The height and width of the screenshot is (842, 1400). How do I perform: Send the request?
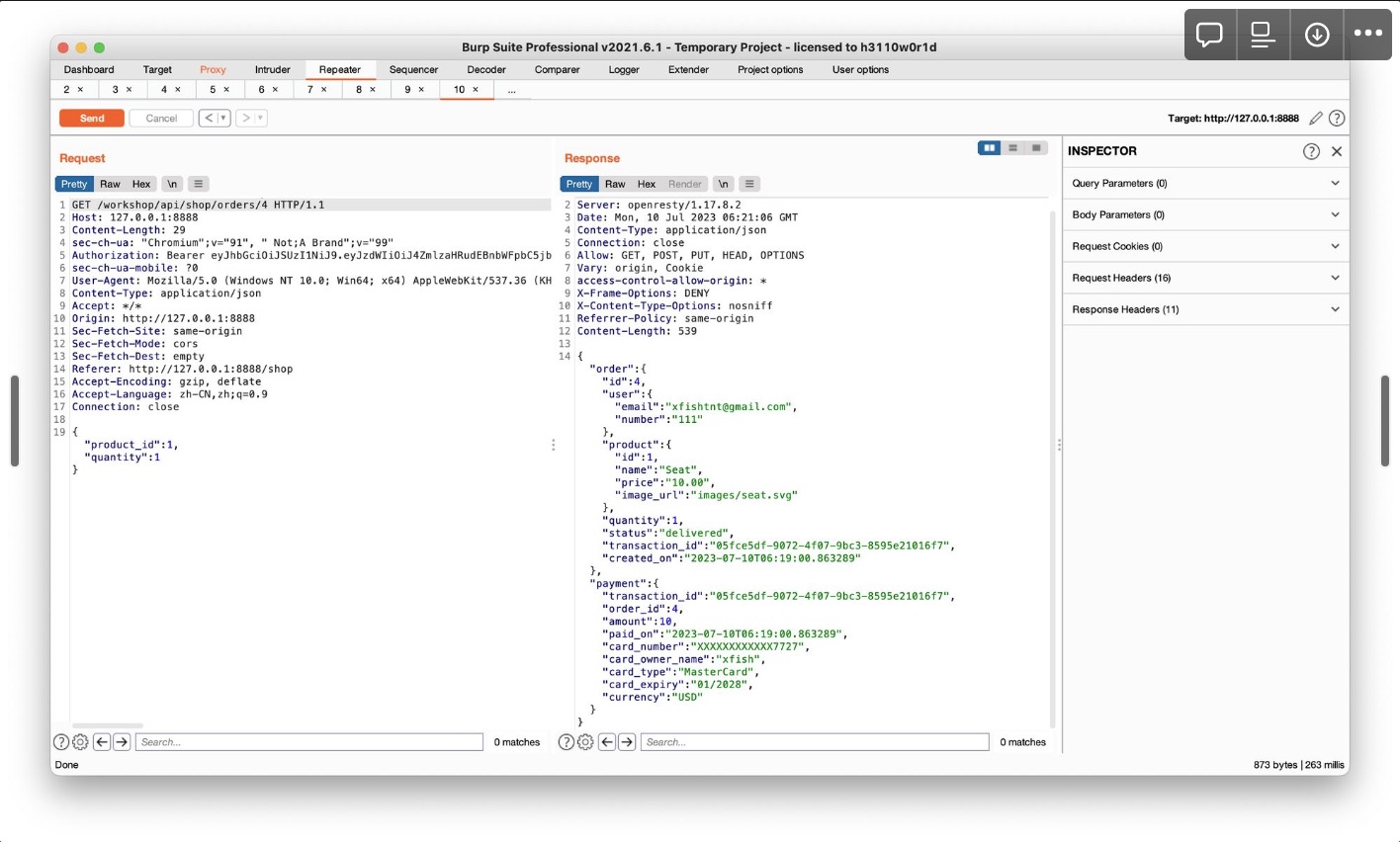92,119
